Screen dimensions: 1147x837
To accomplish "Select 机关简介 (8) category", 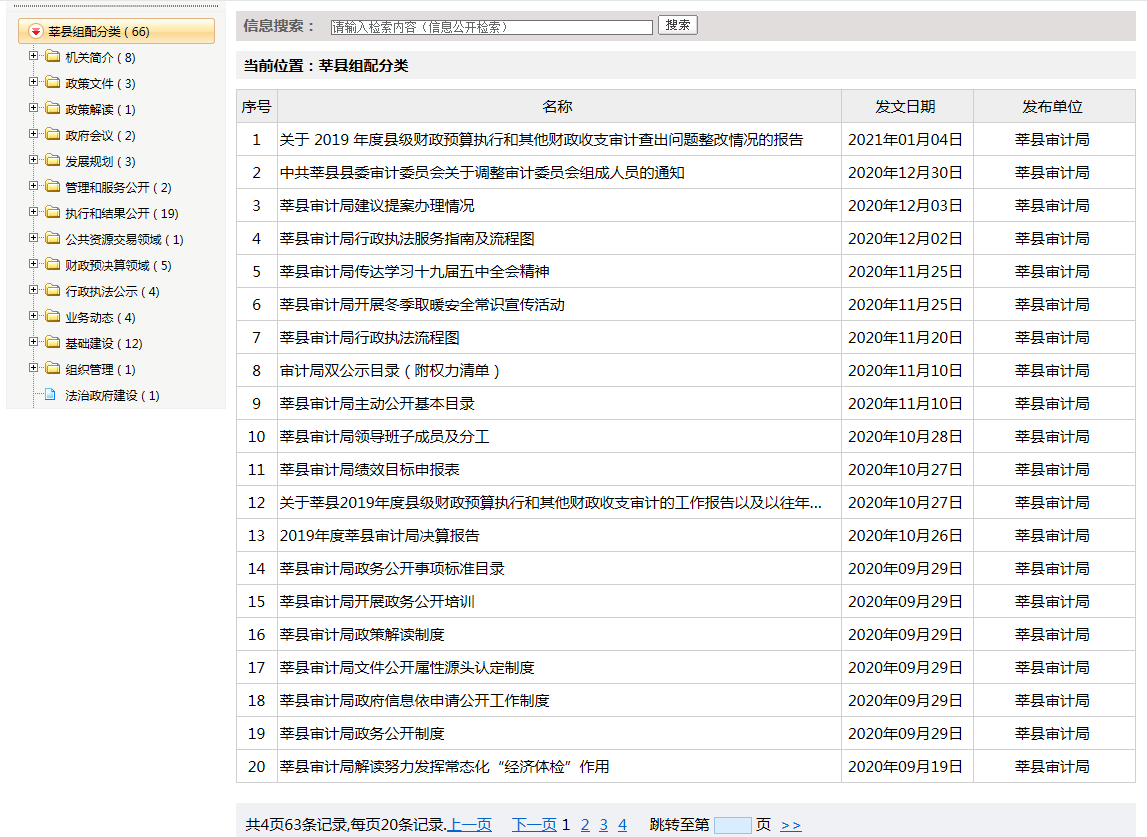I will [x=100, y=58].
